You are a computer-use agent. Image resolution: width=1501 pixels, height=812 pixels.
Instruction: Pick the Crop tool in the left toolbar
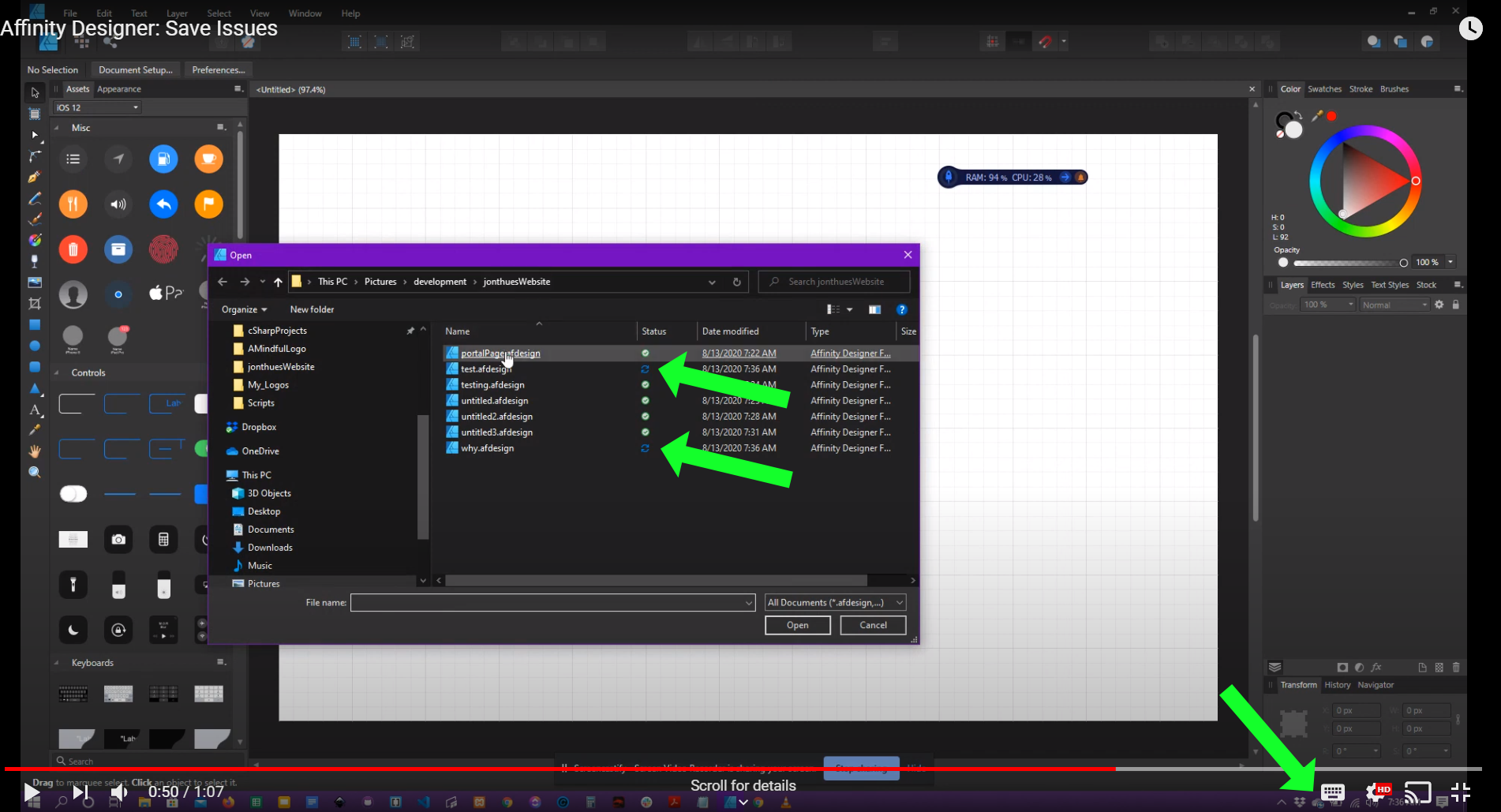(x=35, y=303)
